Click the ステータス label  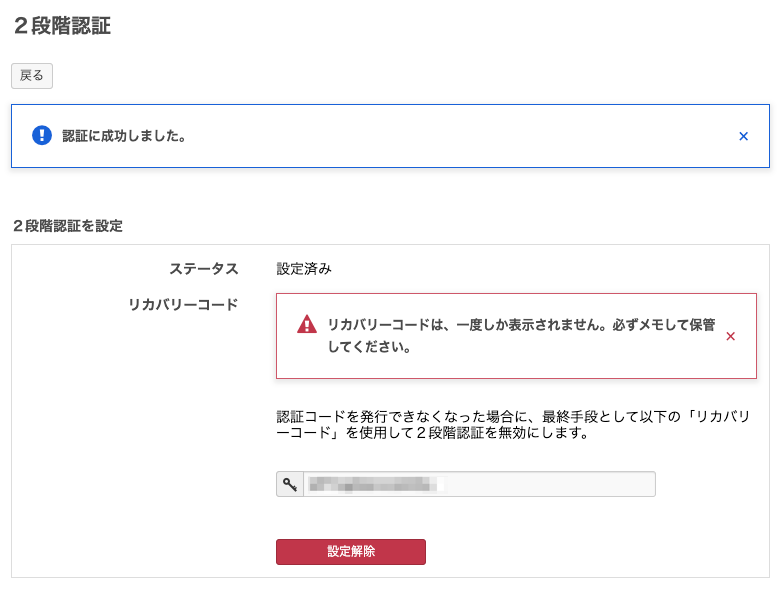tap(203, 269)
